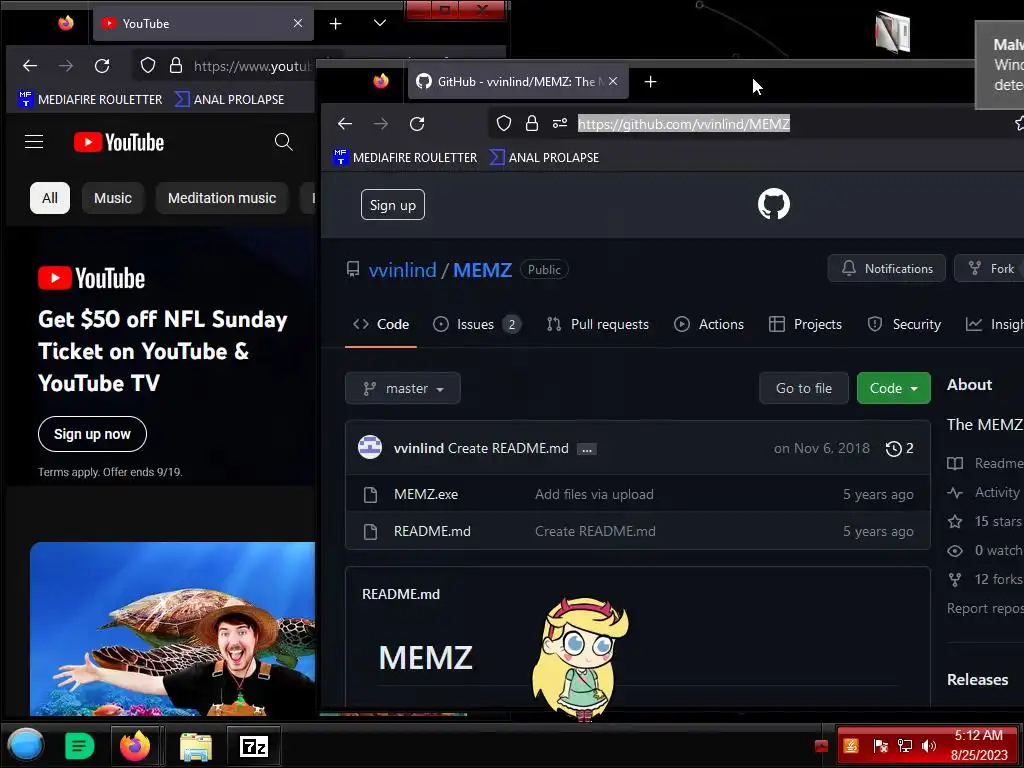Open shield tracking protection in GitHub window

[x=504, y=123]
